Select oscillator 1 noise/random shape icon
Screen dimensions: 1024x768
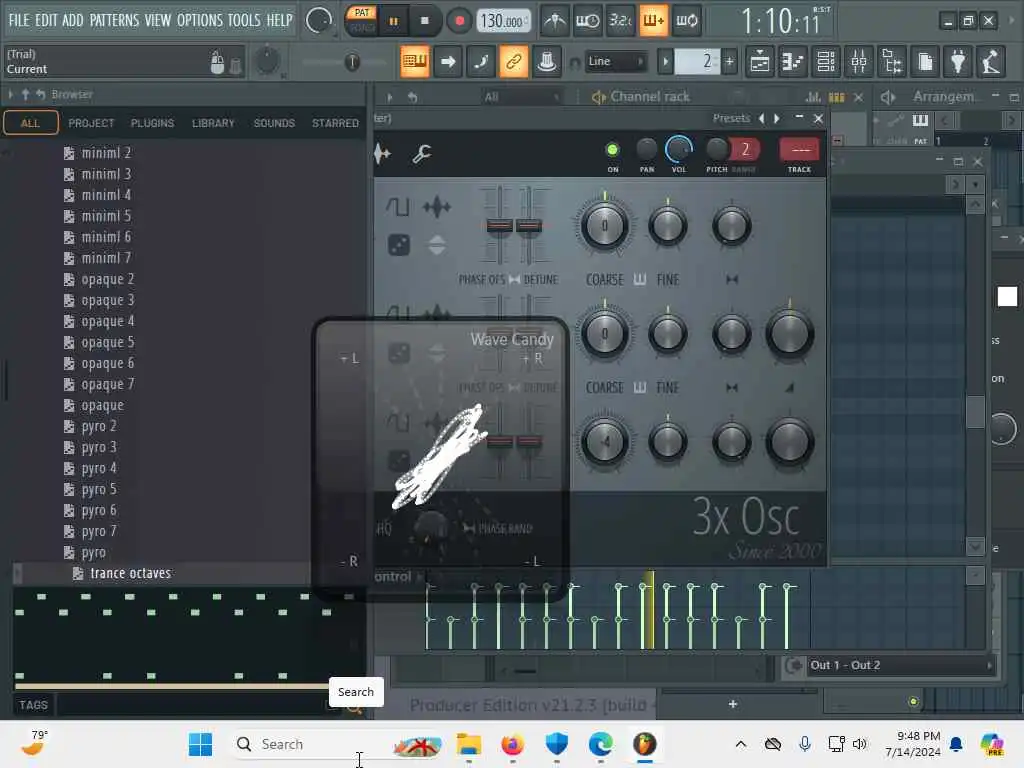(398, 246)
